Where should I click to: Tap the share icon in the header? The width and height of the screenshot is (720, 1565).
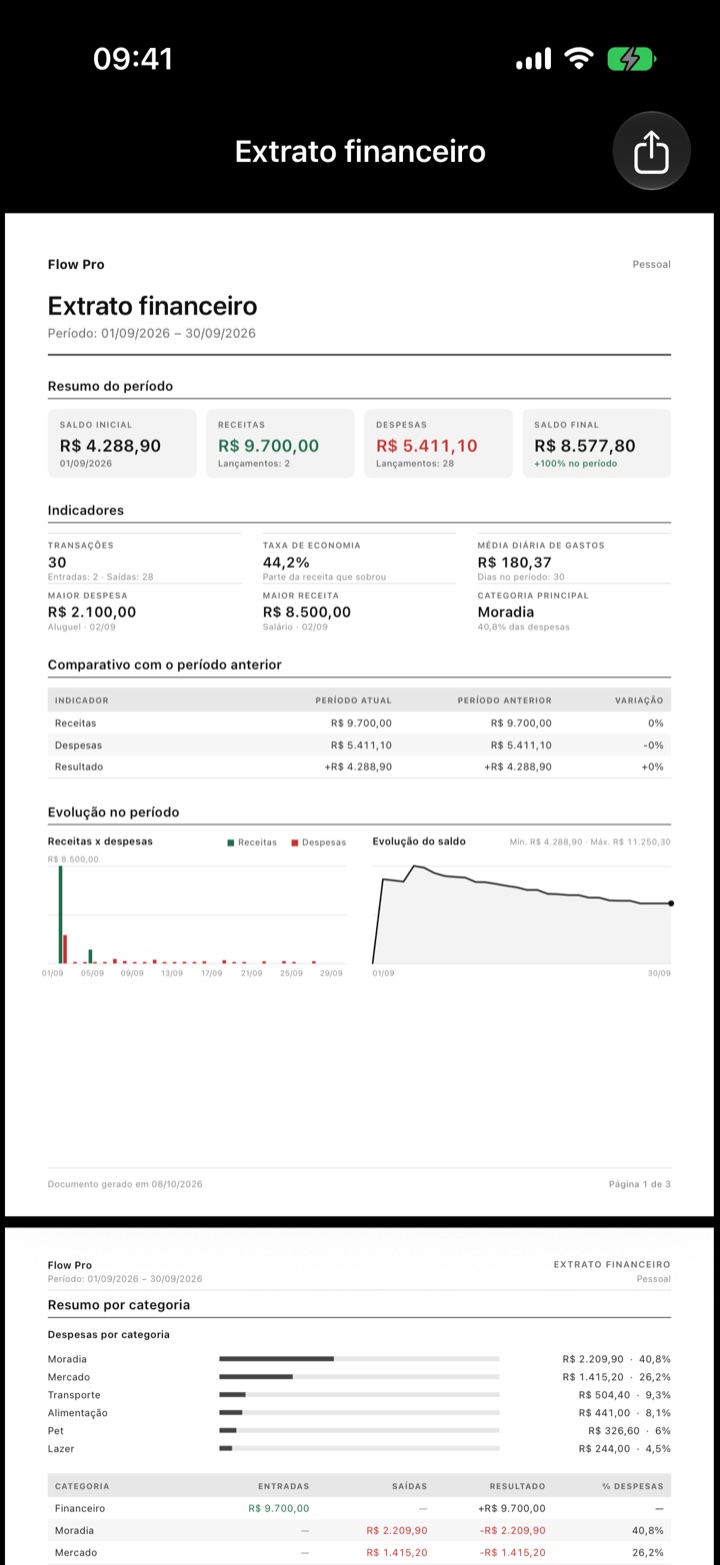[x=651, y=151]
